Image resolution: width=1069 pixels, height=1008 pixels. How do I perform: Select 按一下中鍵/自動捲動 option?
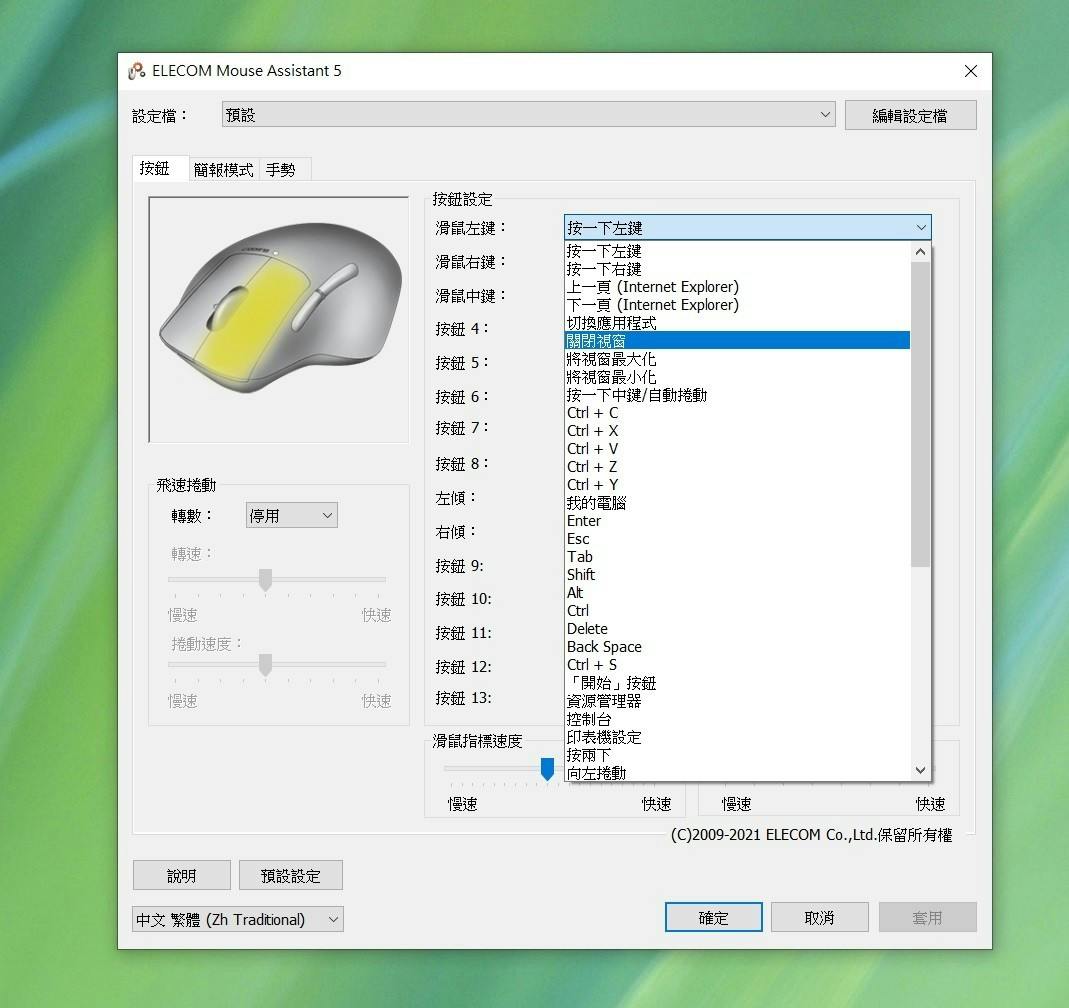[x=738, y=395]
